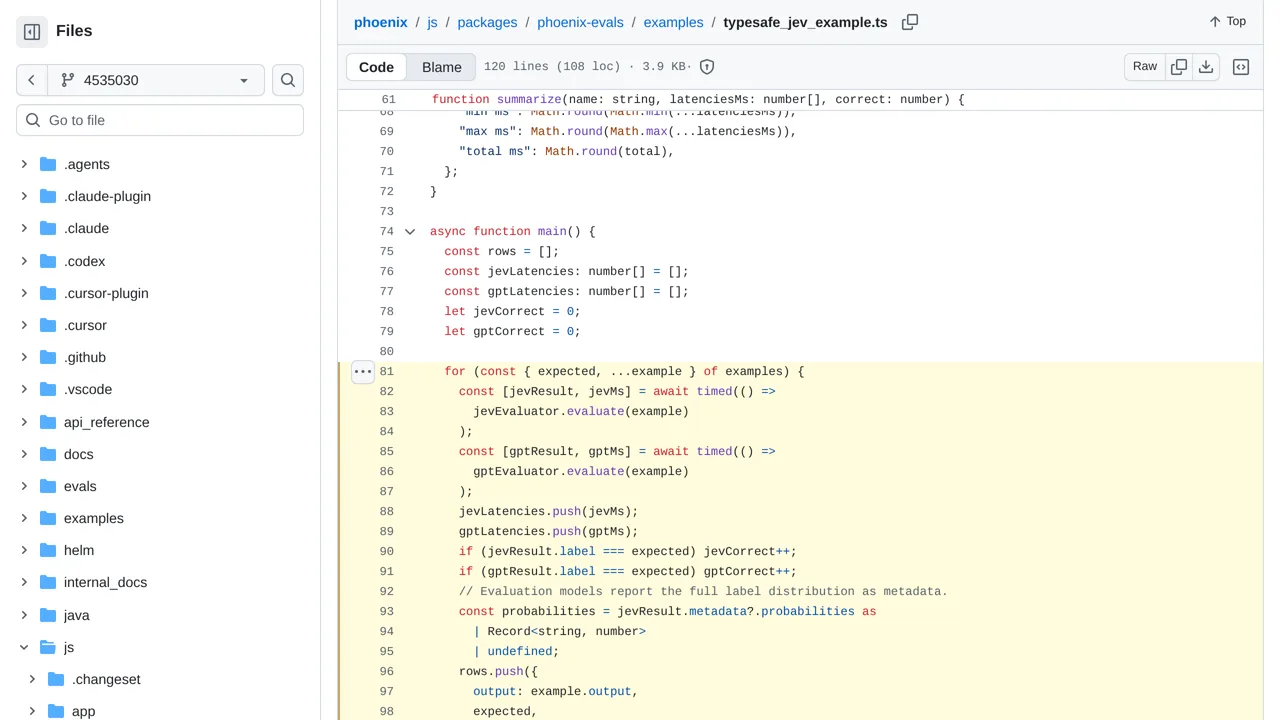
Task: Open the js breadcrumb link
Action: [x=433, y=22]
